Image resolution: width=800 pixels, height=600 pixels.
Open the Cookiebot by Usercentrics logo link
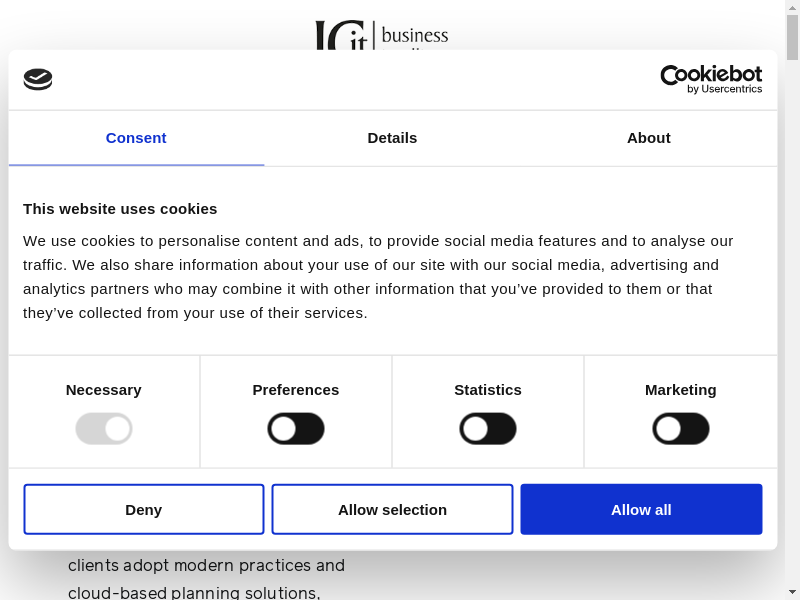pyautogui.click(x=711, y=79)
